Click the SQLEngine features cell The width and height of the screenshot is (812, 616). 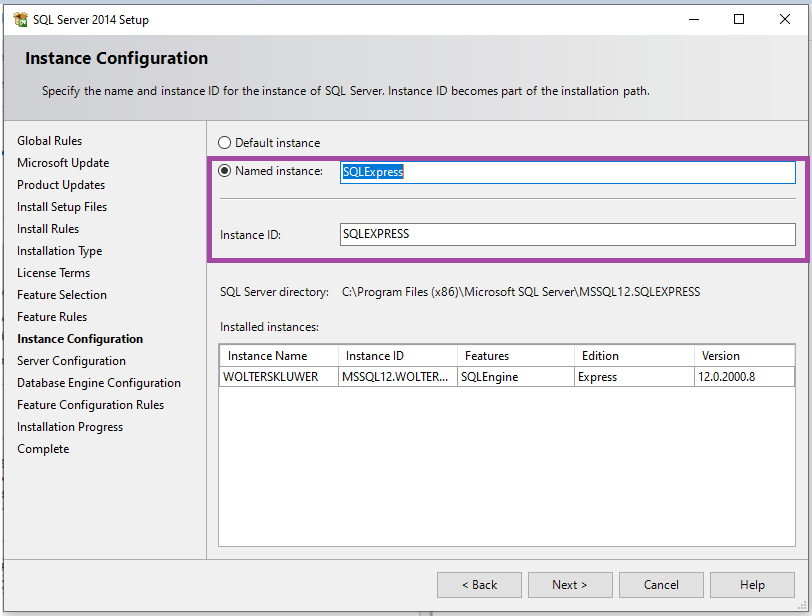pos(516,377)
